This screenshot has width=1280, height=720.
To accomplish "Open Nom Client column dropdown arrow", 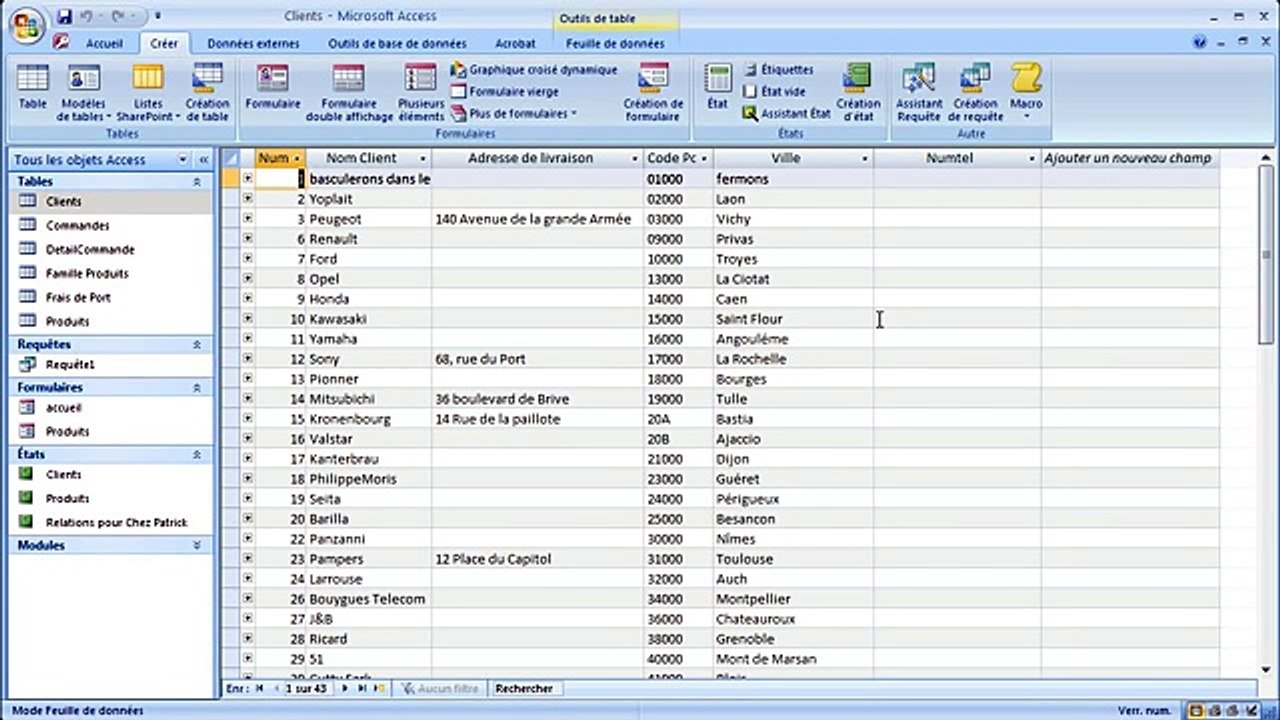I will (422, 158).
